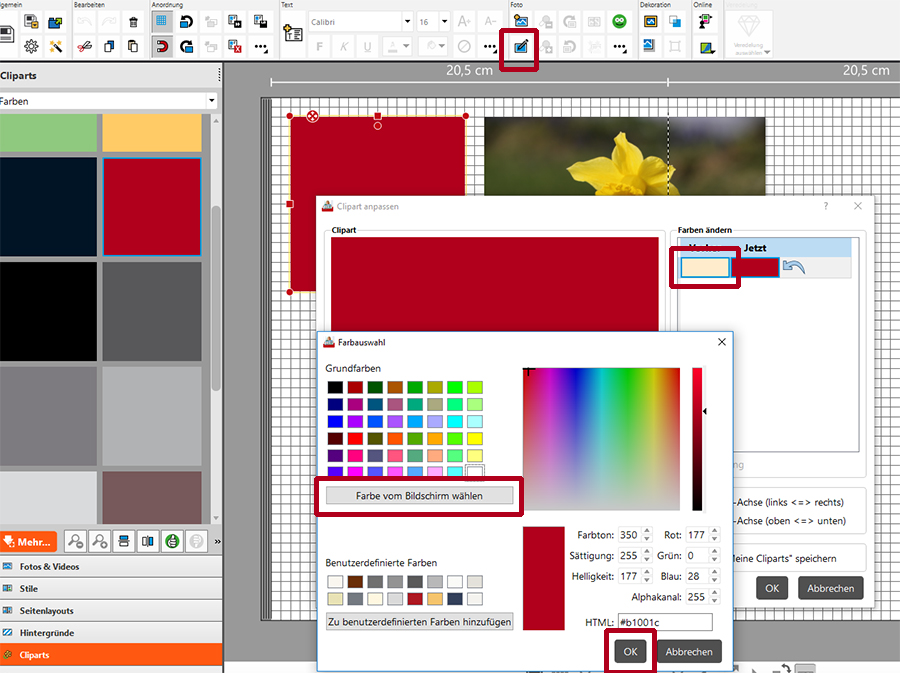Screen dimensions: 900x673
Task: Click the HTML color code input field
Action: [x=665, y=623]
